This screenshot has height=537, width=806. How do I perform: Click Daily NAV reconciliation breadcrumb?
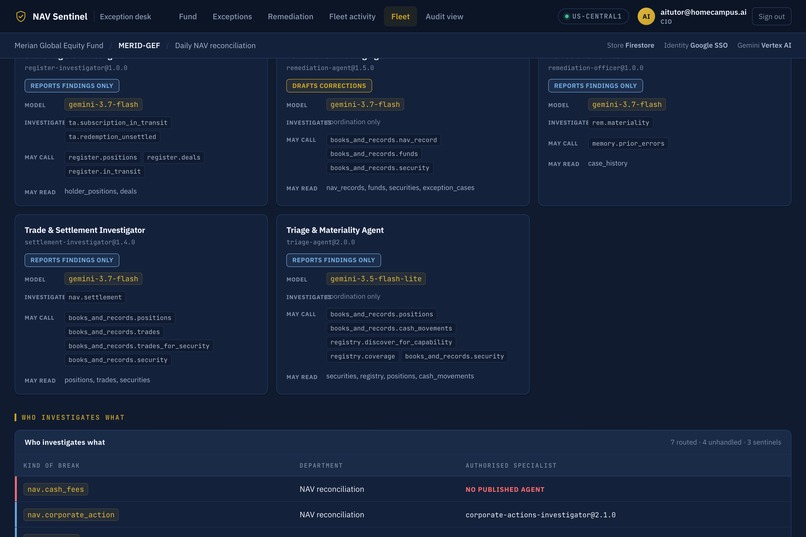click(215, 45)
